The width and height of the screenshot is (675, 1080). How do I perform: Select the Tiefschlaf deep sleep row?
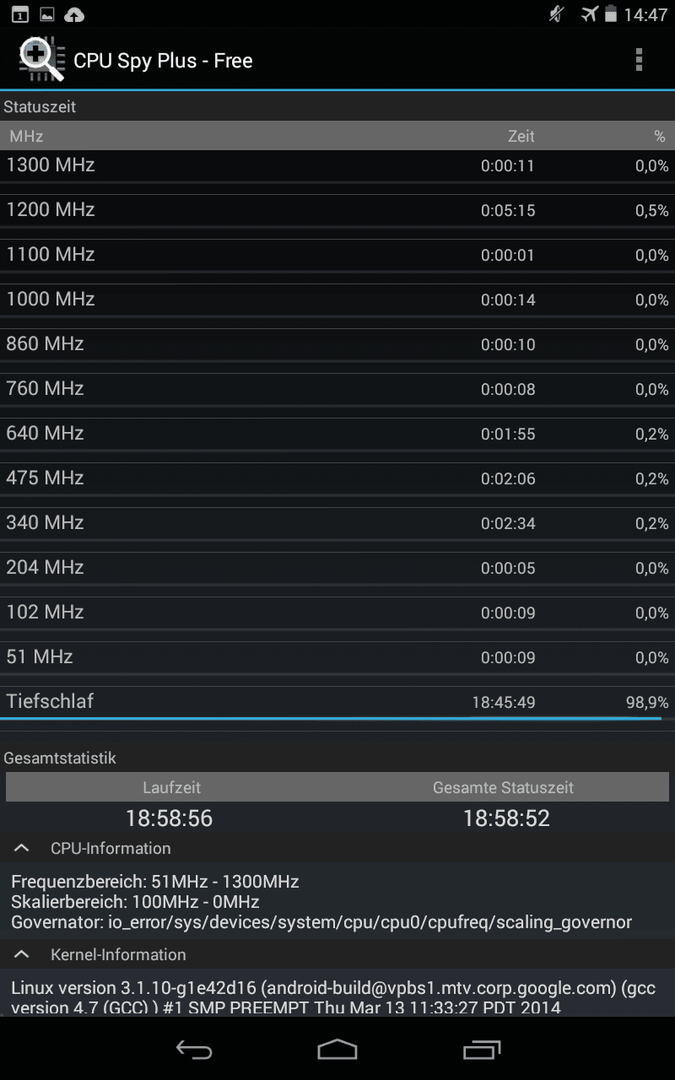(338, 703)
